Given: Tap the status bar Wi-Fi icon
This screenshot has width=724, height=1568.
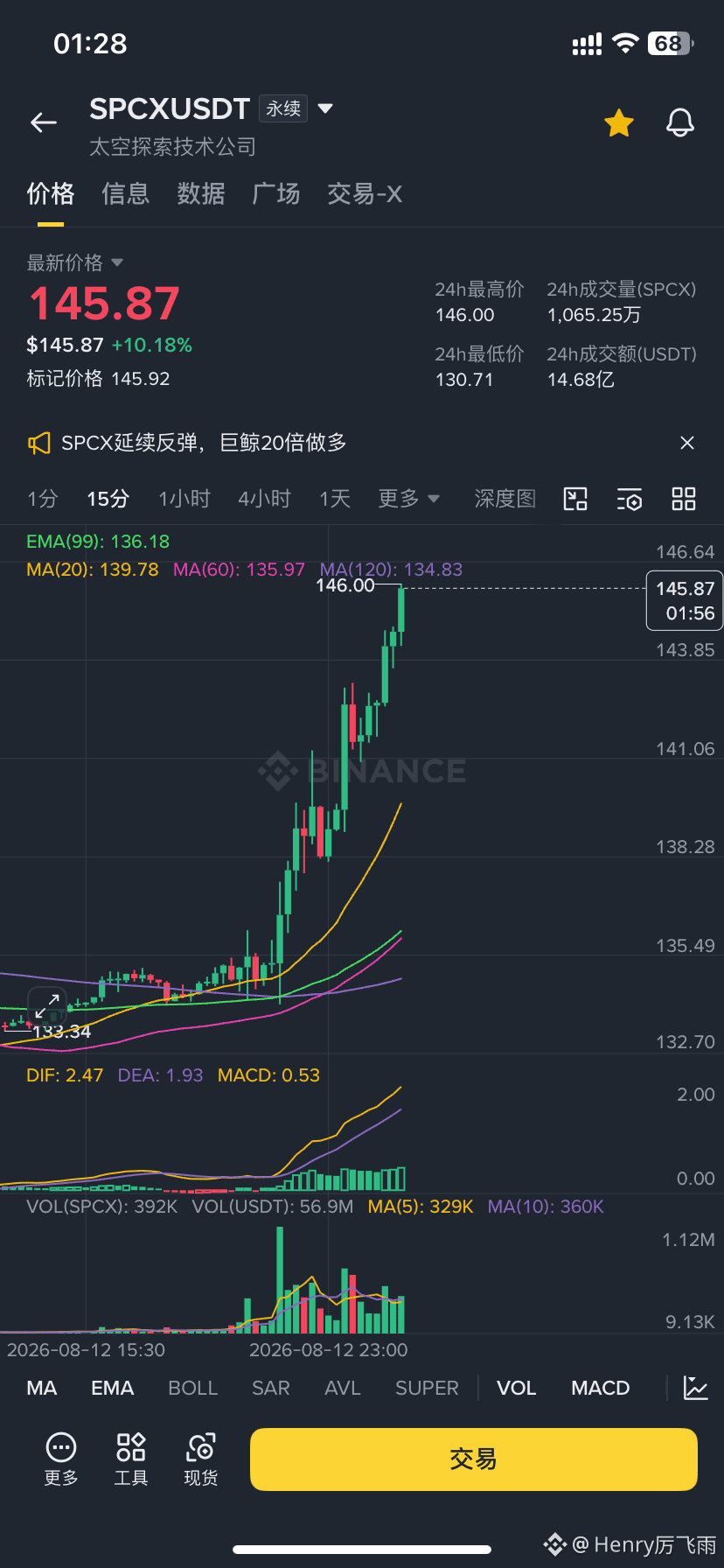Looking at the screenshot, I should point(625,44).
